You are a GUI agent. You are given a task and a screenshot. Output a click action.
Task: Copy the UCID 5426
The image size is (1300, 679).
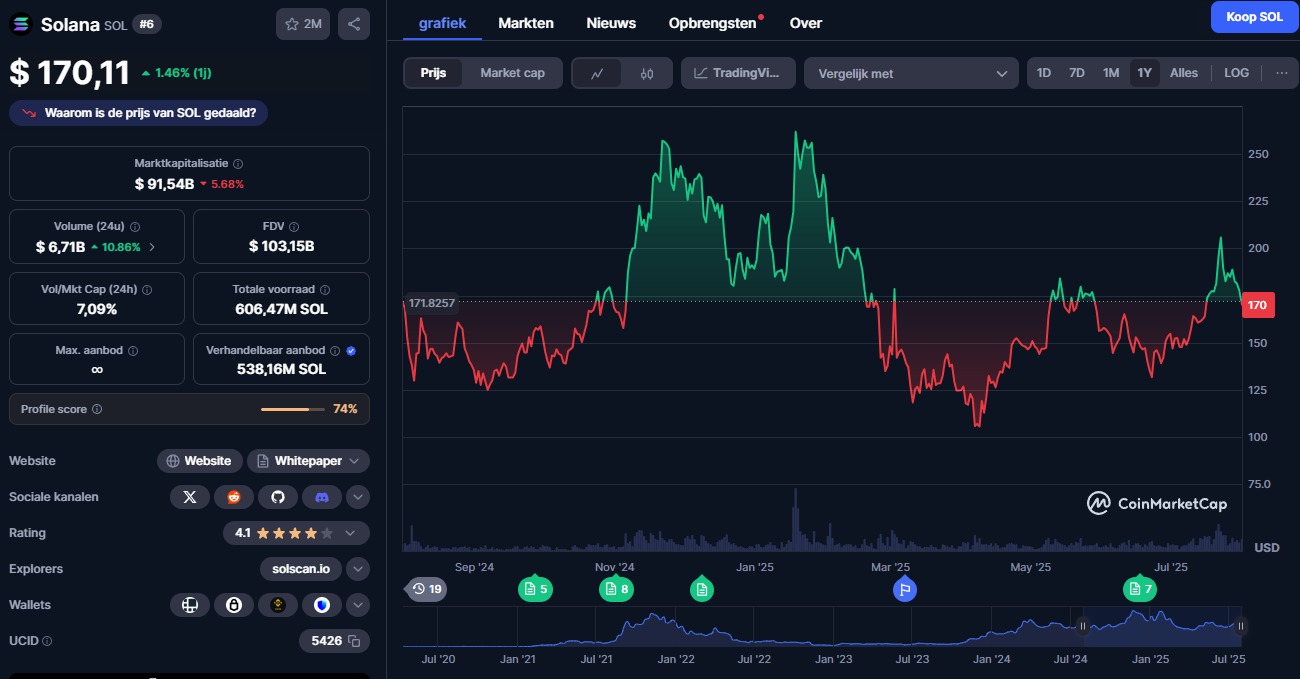tap(354, 641)
